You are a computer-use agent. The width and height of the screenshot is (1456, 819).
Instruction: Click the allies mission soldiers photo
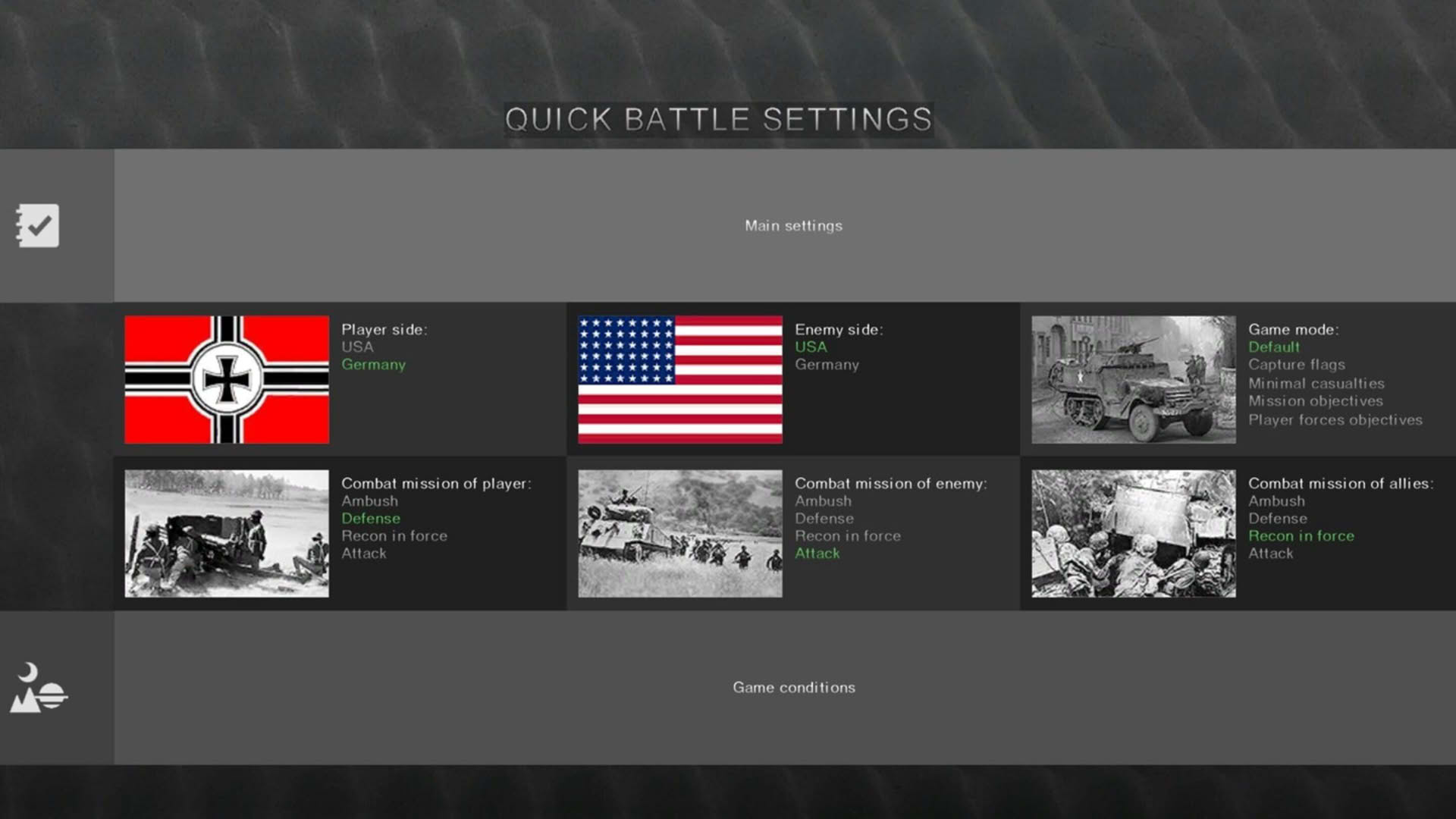click(1134, 533)
